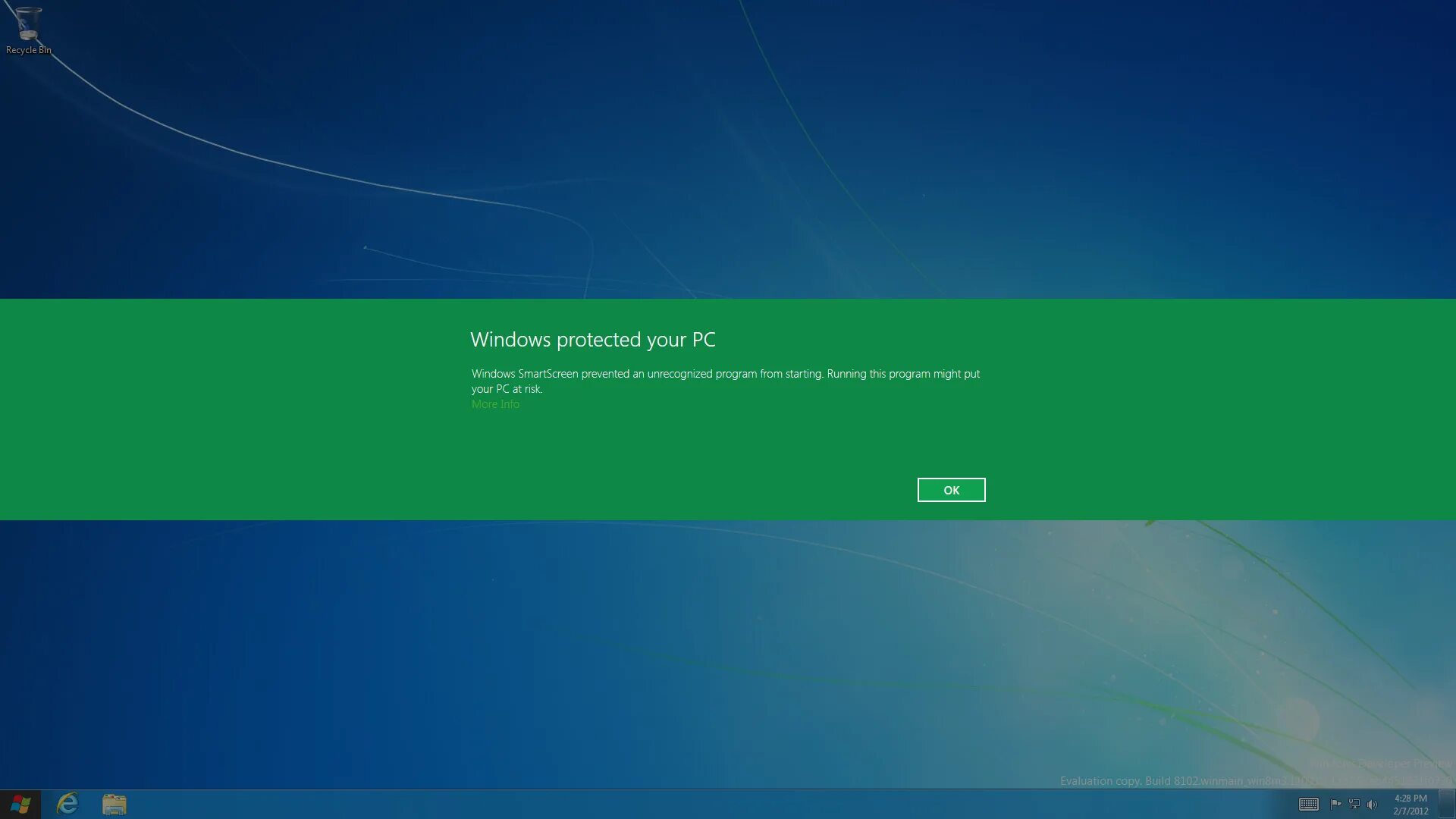The height and width of the screenshot is (819, 1456).
Task: Click the 4:28 PM clock time
Action: pyautogui.click(x=1410, y=798)
